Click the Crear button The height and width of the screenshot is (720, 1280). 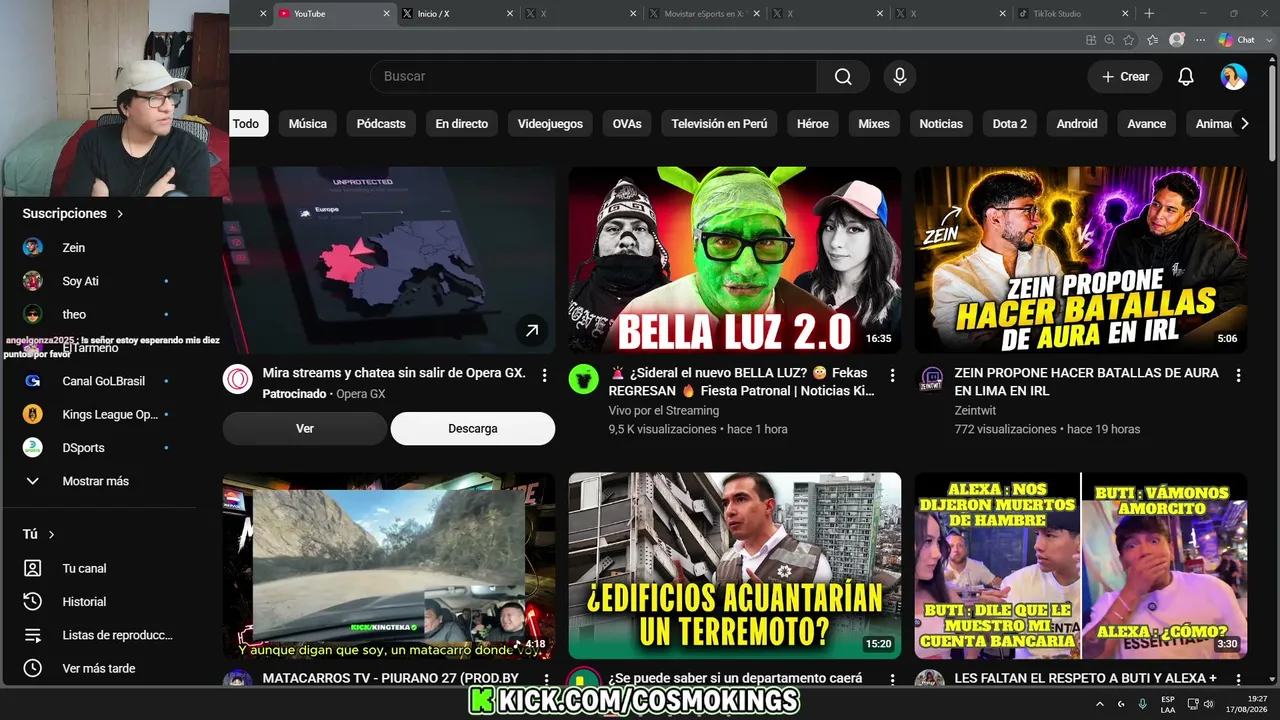1125,77
